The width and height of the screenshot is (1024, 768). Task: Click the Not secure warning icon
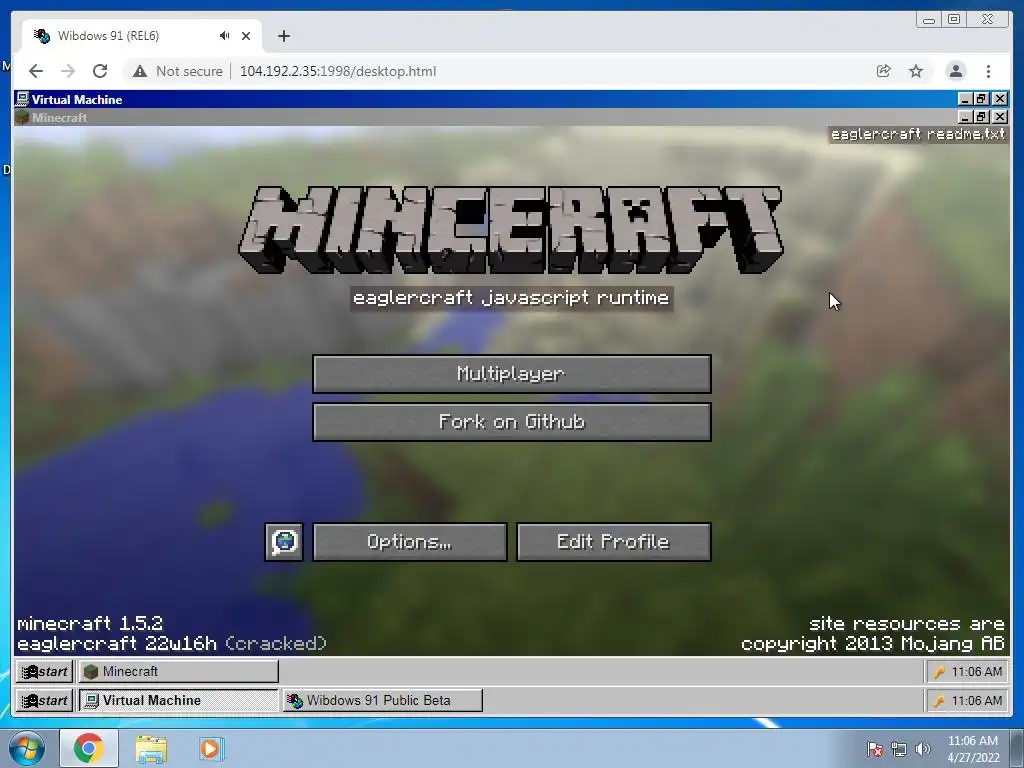click(140, 71)
